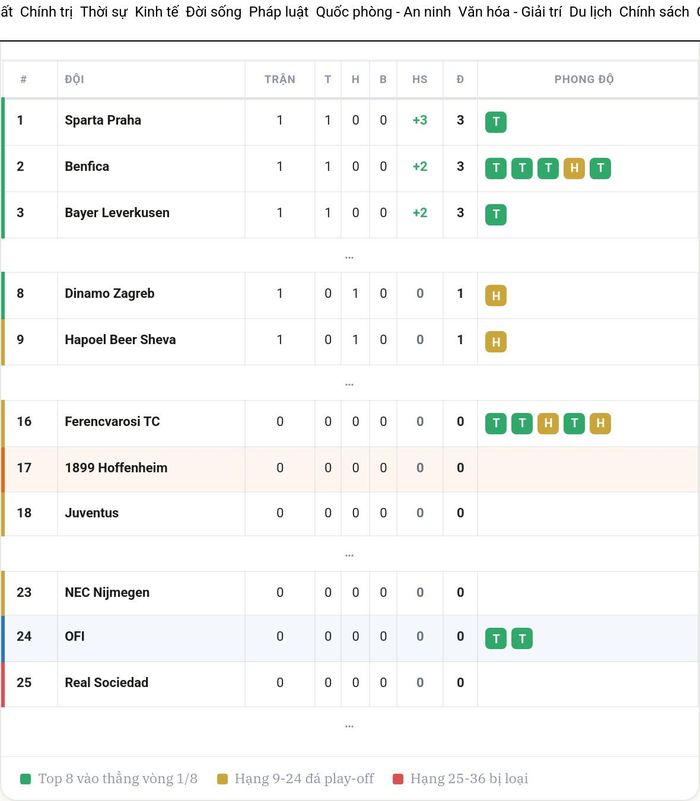Go to Quốc phòng - An ninh section

point(383,11)
